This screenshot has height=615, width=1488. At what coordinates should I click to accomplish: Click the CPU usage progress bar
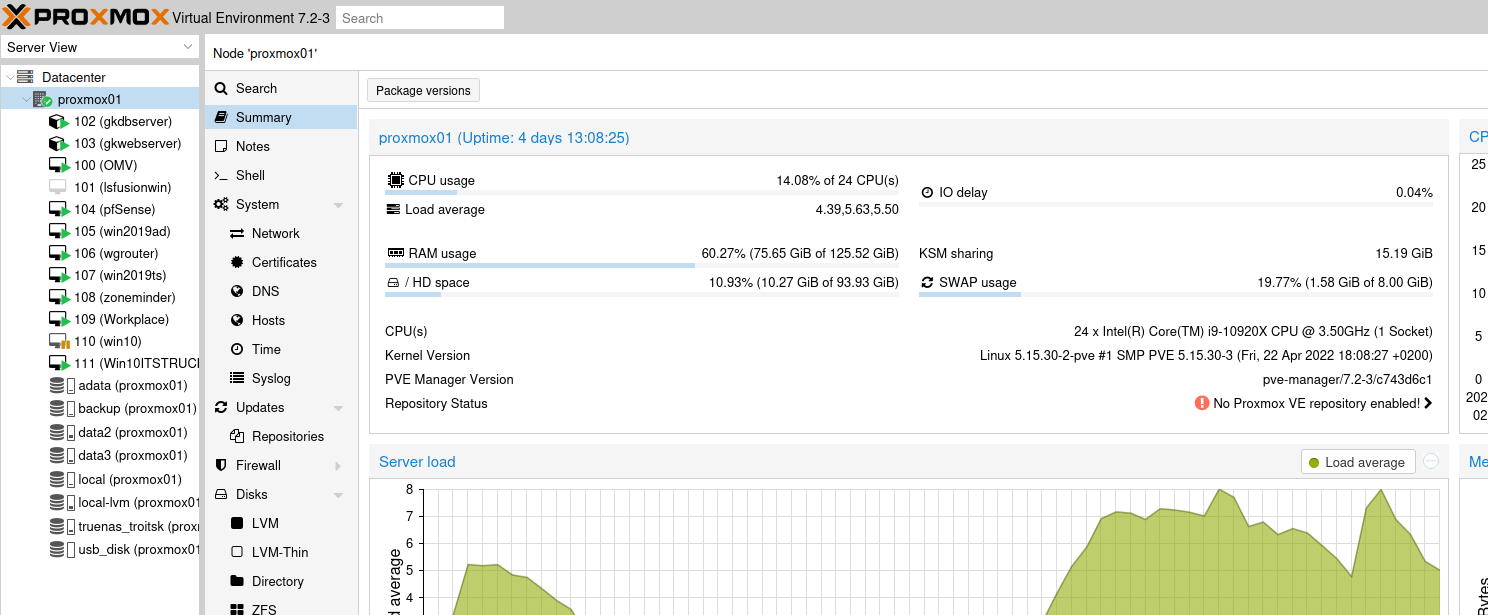click(x=642, y=192)
